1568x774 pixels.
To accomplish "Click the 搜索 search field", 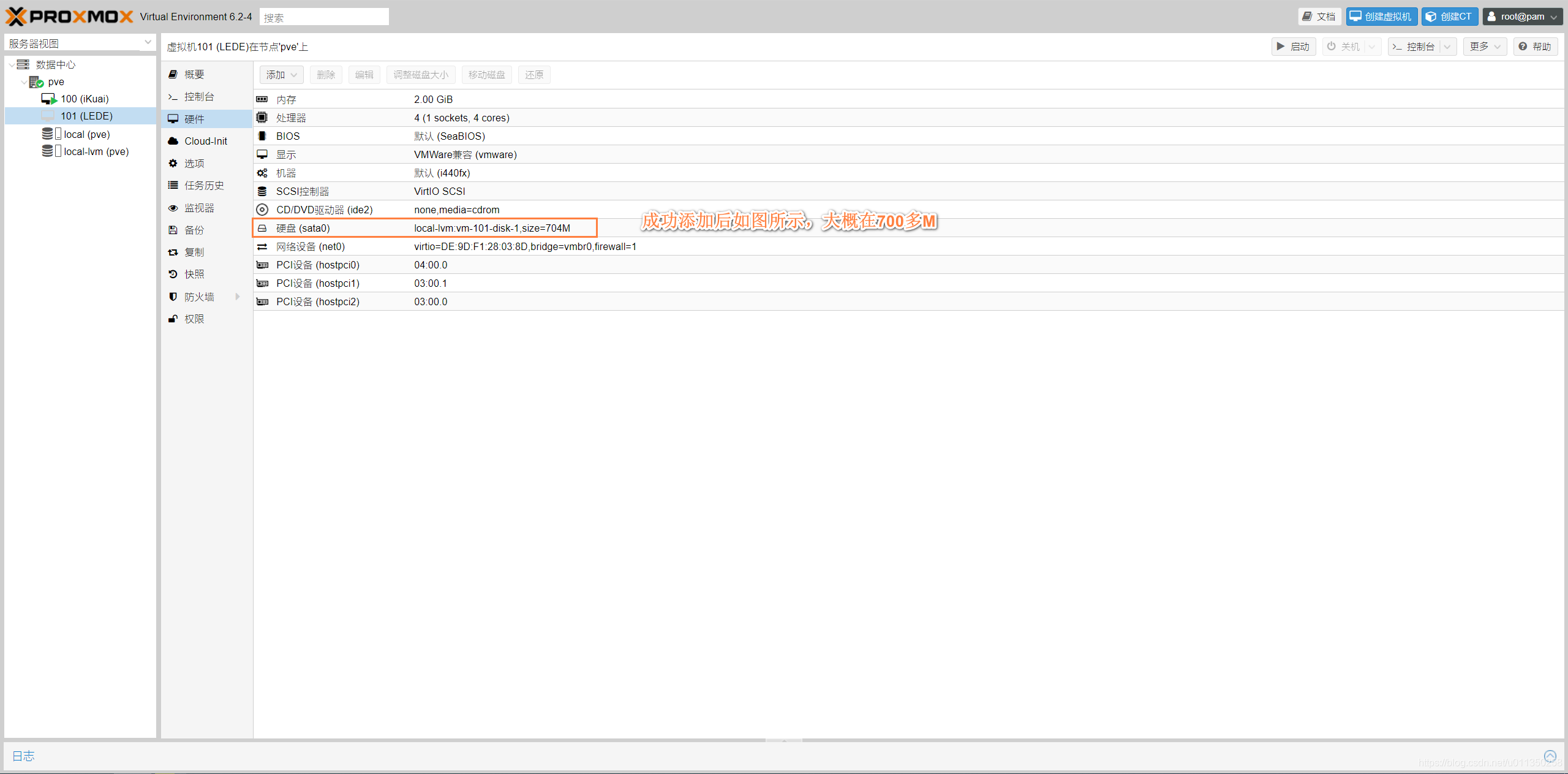I will 324,17.
